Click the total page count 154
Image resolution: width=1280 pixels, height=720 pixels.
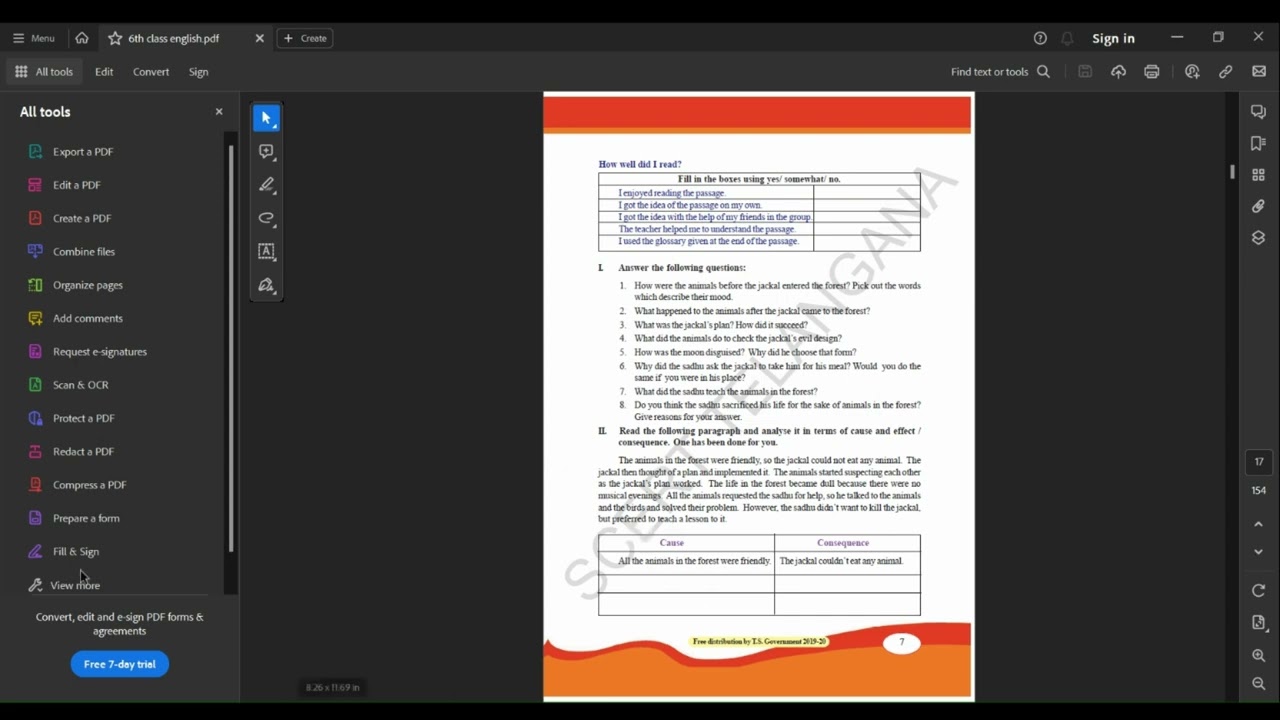(x=1259, y=490)
